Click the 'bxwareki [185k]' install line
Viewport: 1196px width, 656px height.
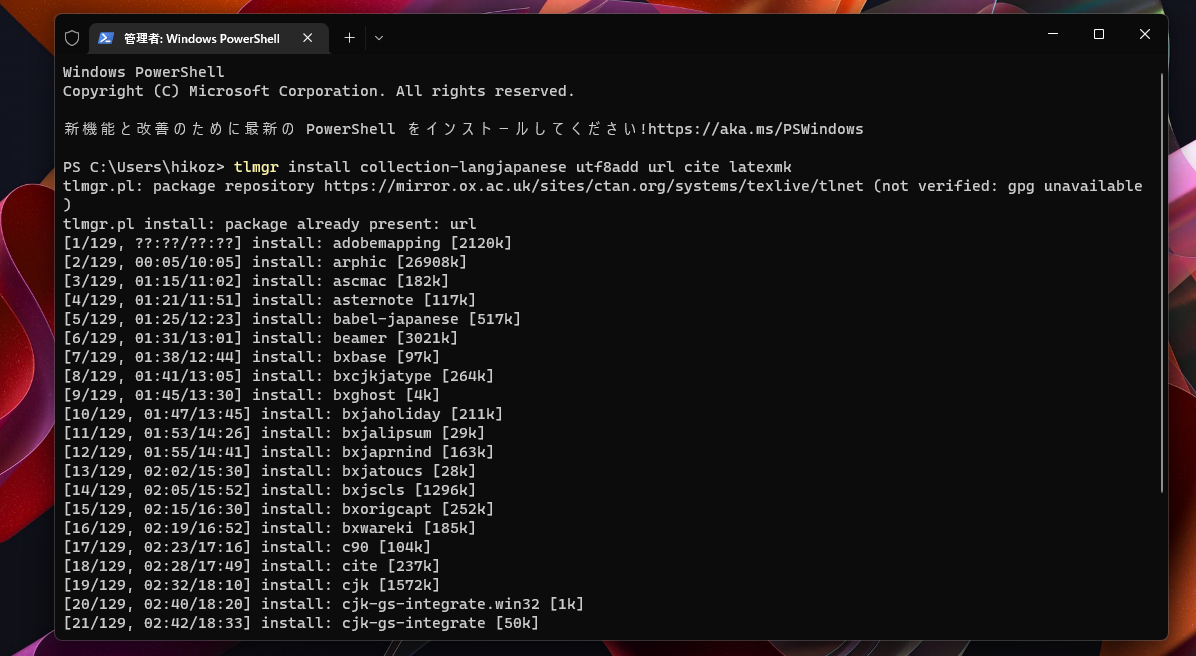269,529
